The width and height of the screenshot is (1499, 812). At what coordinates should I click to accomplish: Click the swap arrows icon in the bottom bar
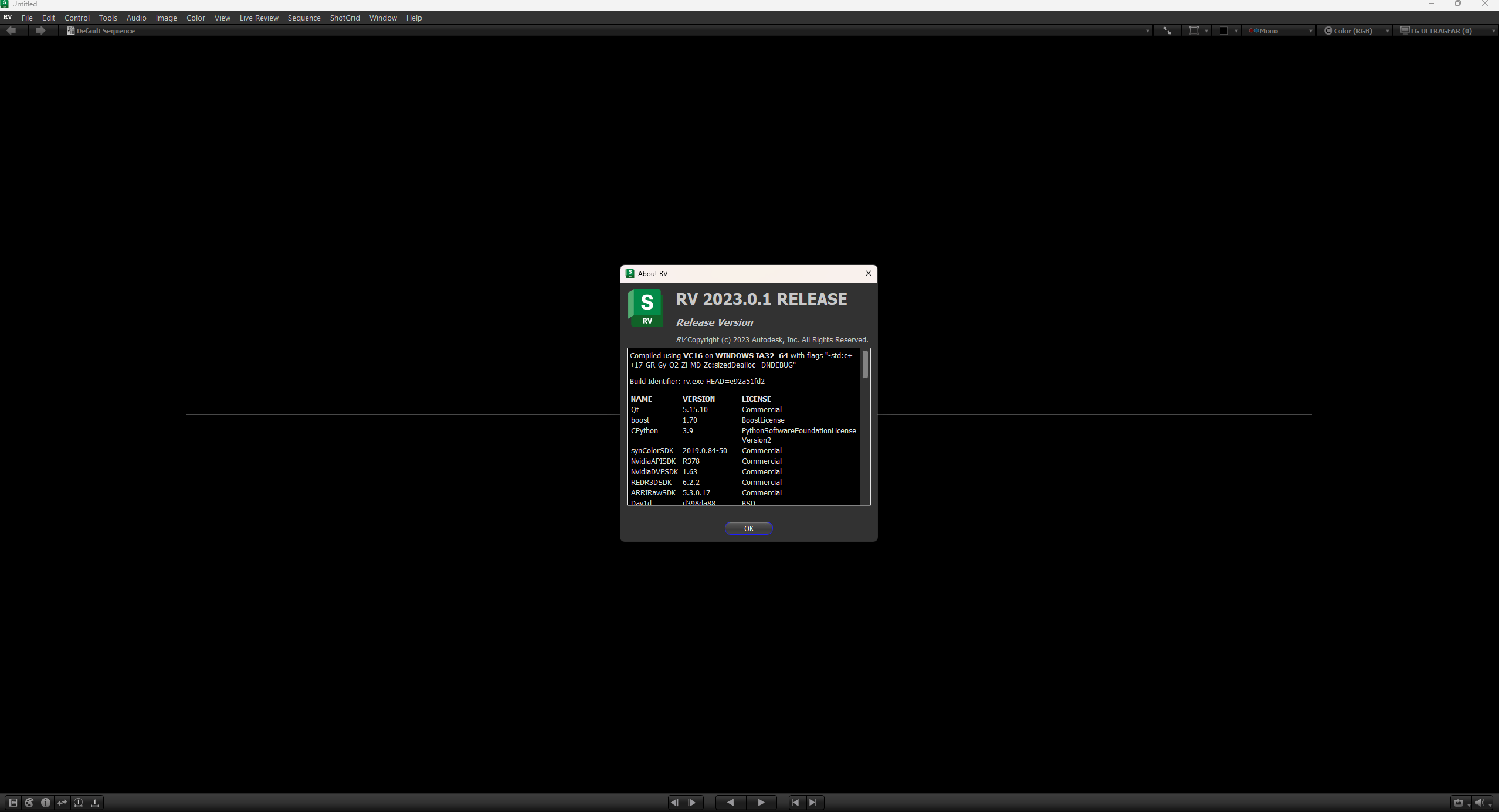coord(62,802)
